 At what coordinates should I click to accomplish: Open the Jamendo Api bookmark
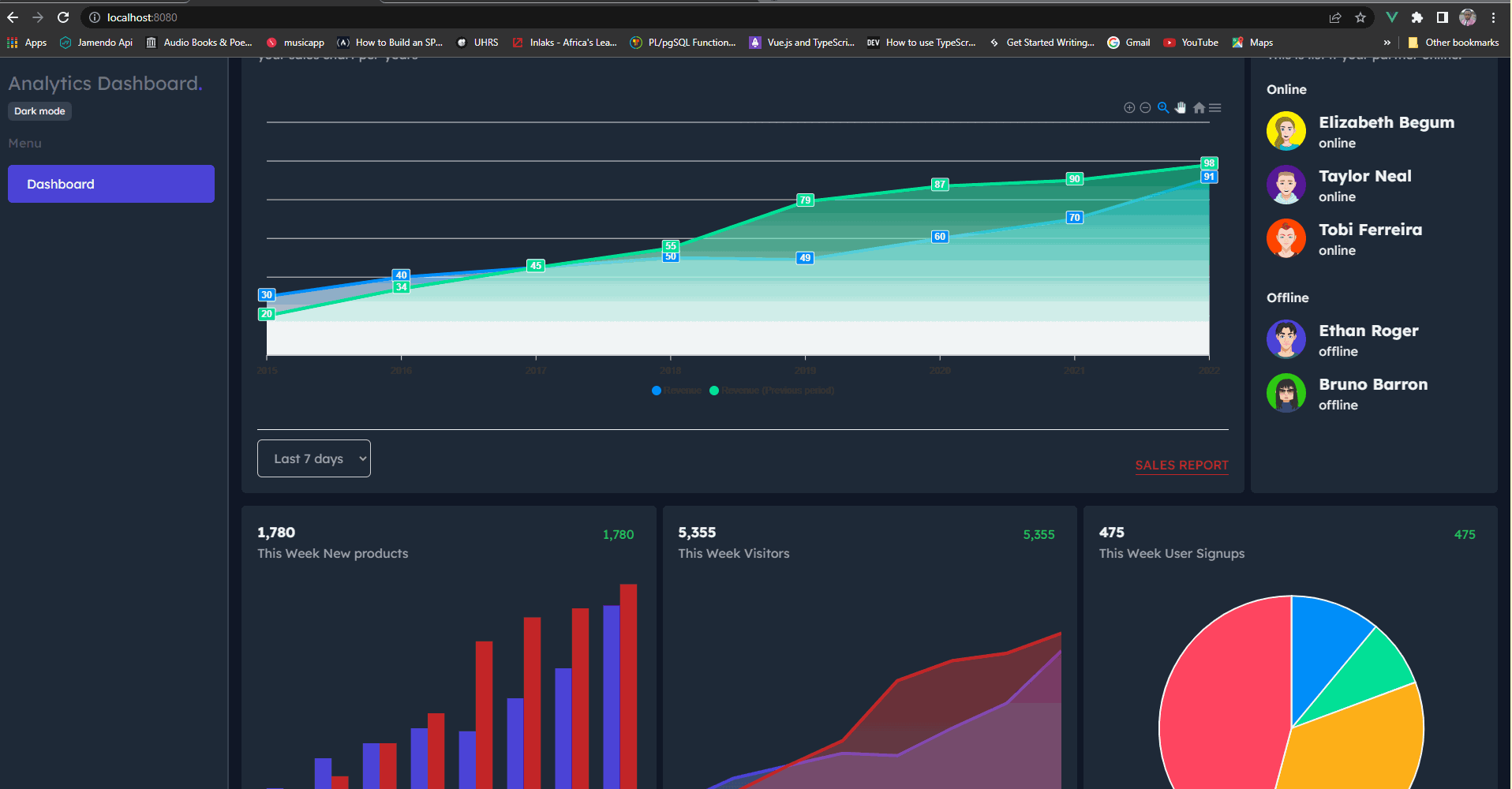(95, 43)
